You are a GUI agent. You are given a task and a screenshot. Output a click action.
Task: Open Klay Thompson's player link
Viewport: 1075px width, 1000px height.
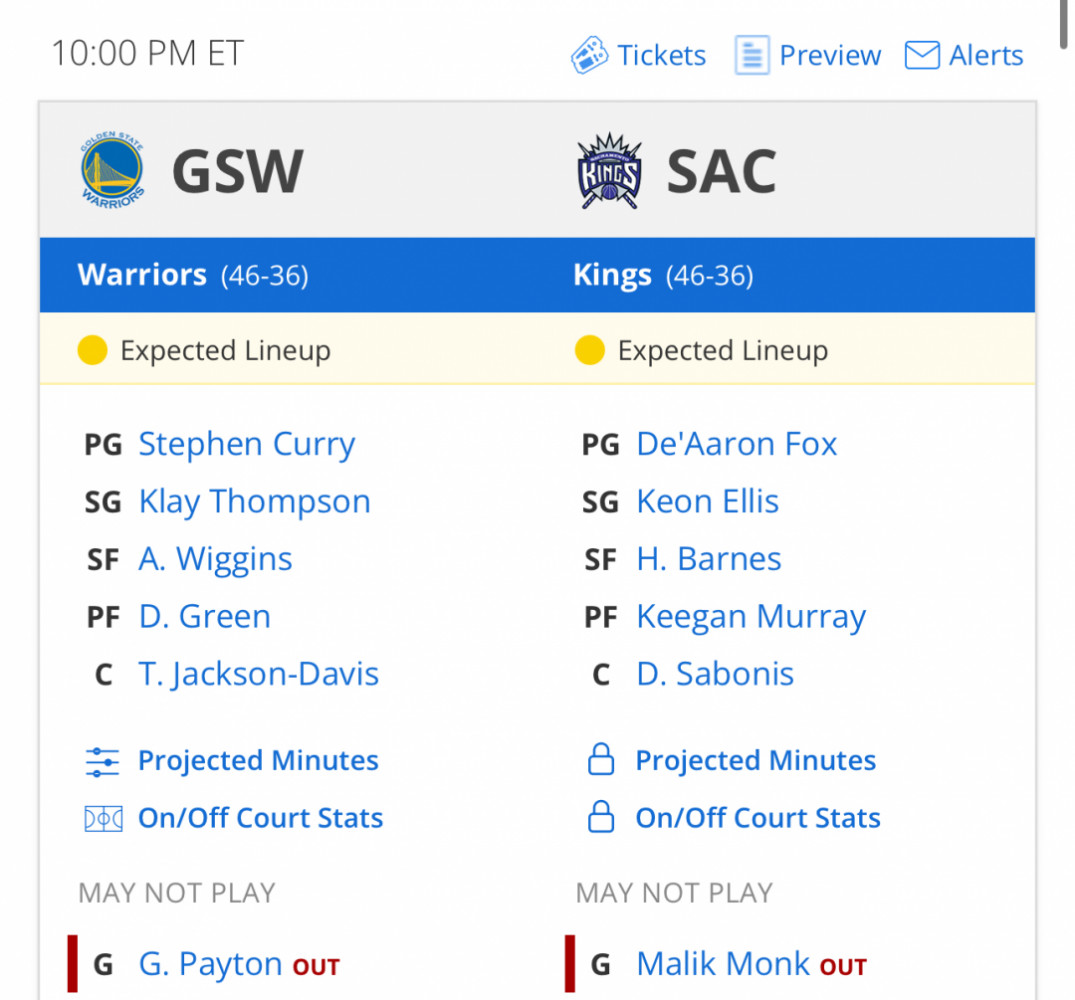tap(254, 502)
